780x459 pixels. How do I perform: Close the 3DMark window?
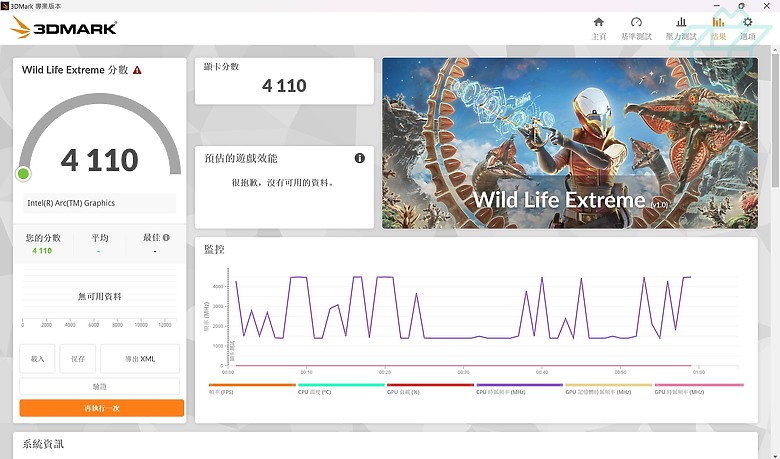click(x=767, y=6)
